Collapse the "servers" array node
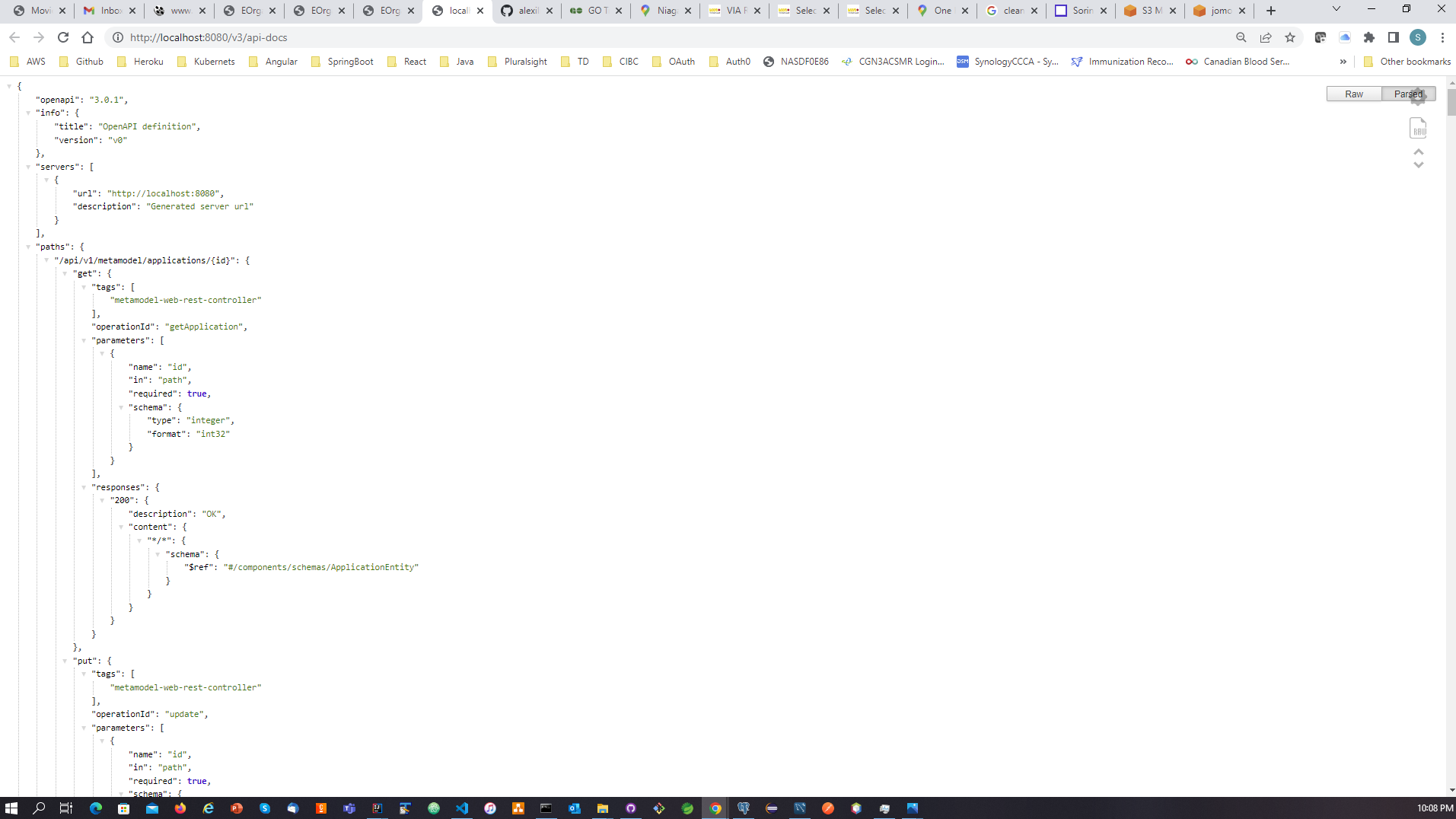Screen dimensions: 1456x819 28,167
